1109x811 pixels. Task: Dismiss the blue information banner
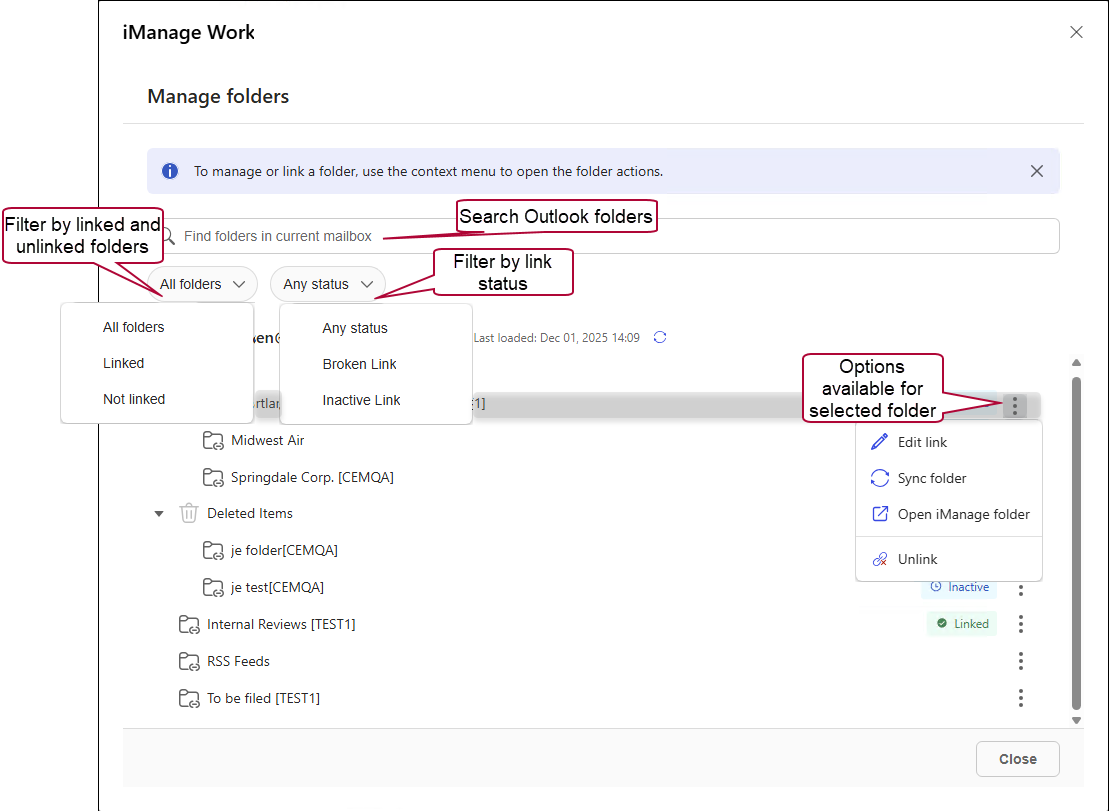[x=1037, y=170]
